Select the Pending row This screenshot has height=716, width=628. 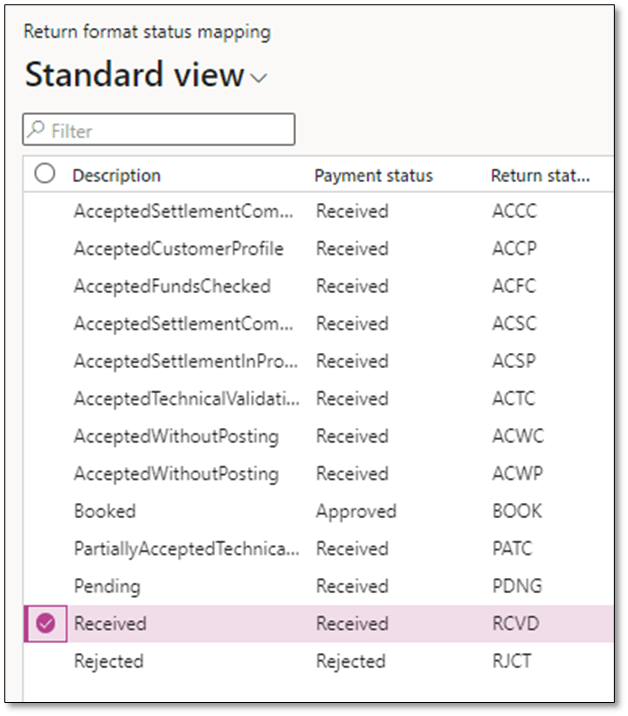[107, 586]
